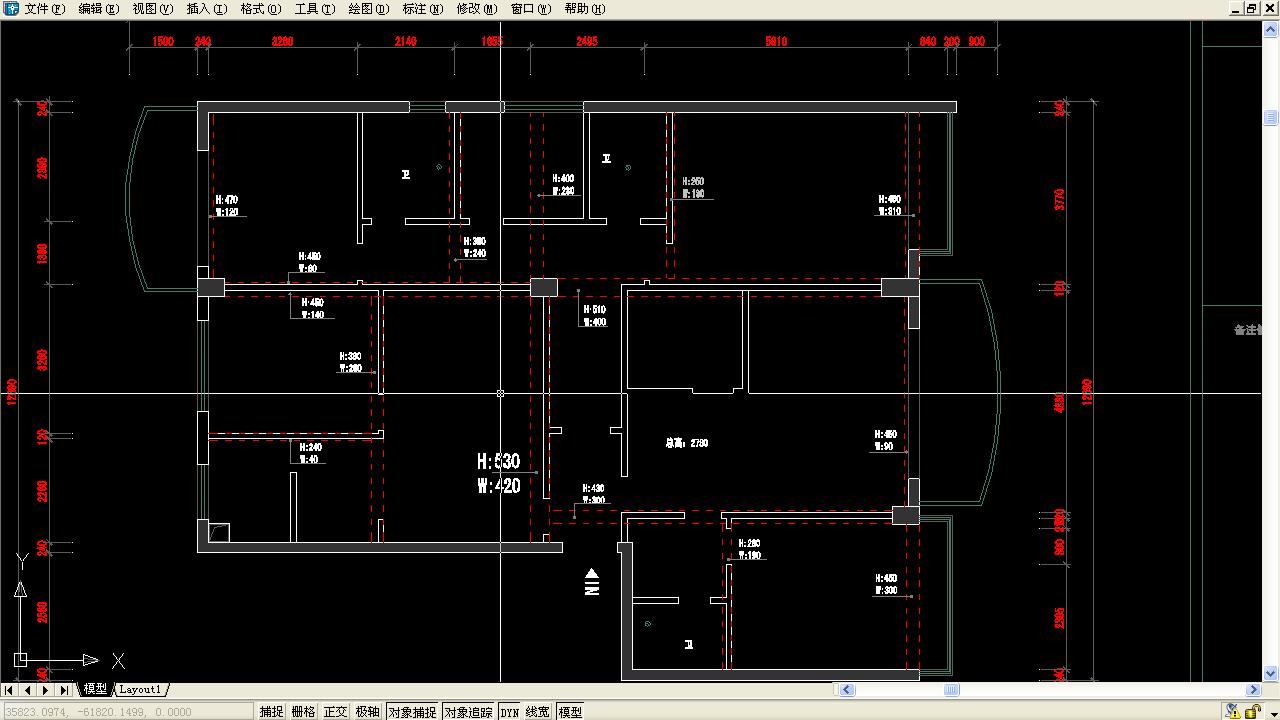Image resolution: width=1280 pixels, height=720 pixels.
Task: Go to previous layout tab arrow
Action: 28,690
